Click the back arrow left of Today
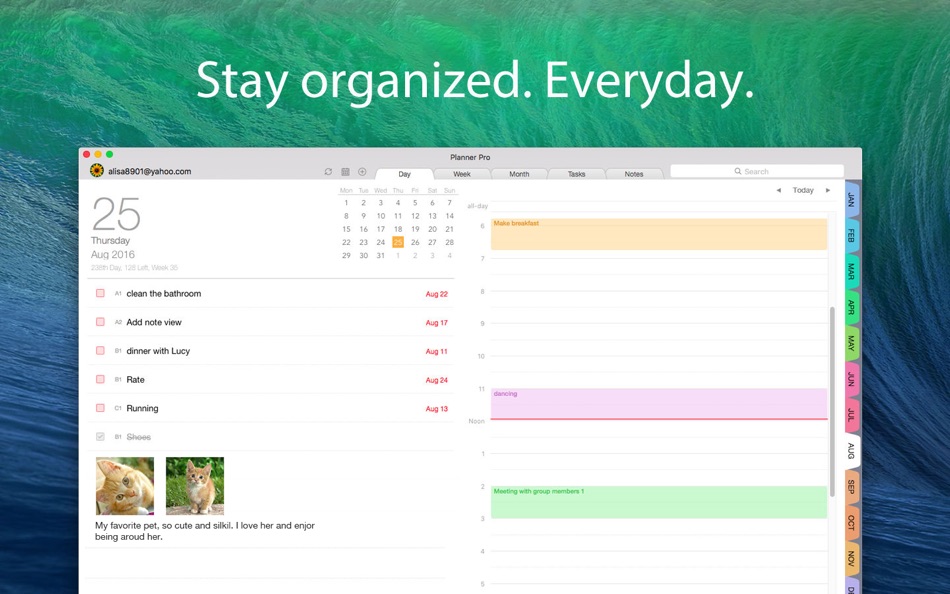 (779, 190)
